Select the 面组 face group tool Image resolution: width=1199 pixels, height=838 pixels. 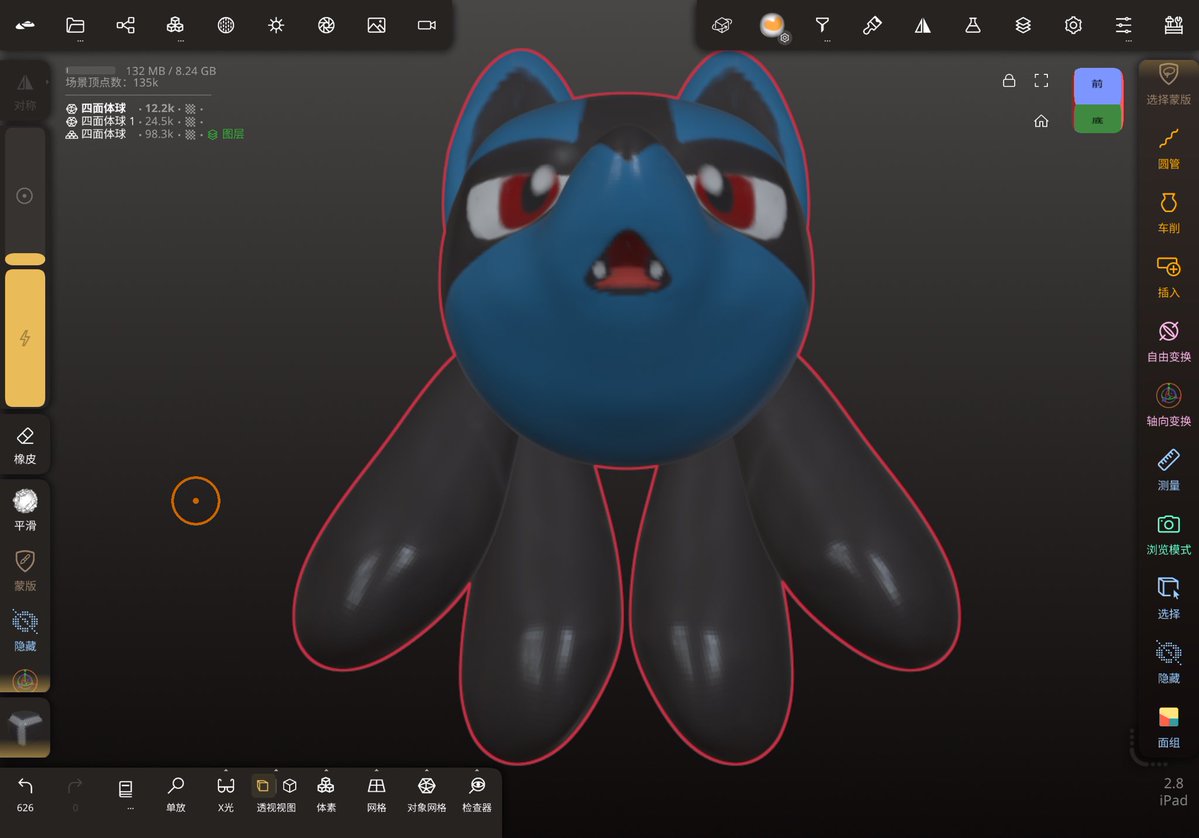coord(1168,726)
